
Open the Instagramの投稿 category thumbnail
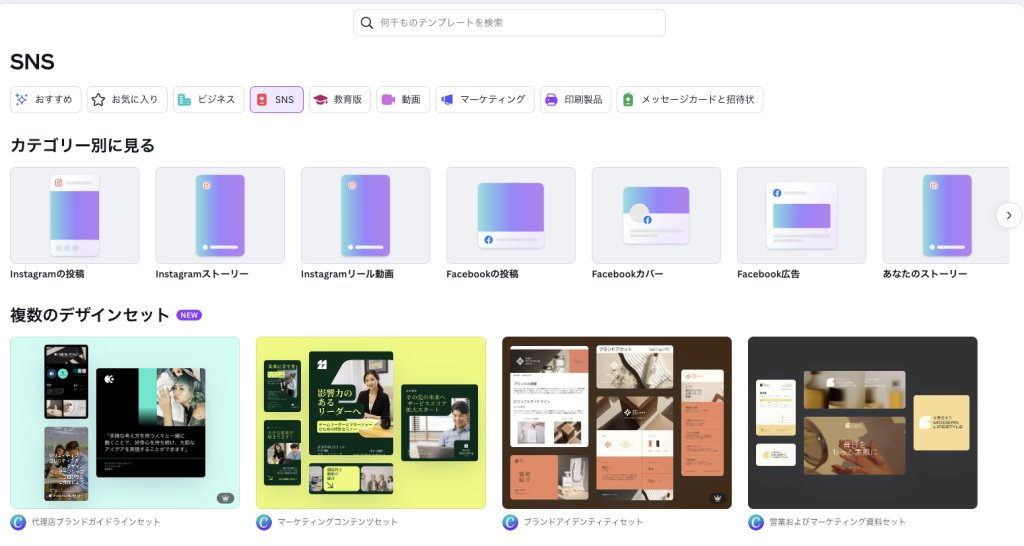point(75,215)
